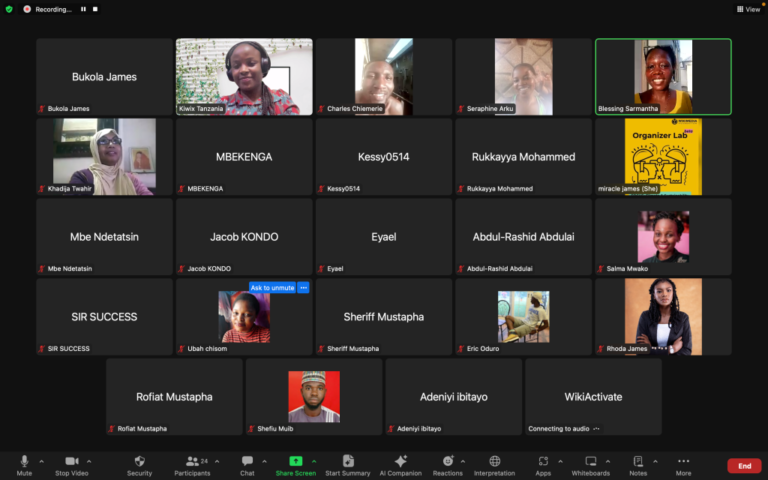Click the Jacob KONDO participant tile
Image resolution: width=768 pixels, height=480 pixels.
[x=244, y=237]
